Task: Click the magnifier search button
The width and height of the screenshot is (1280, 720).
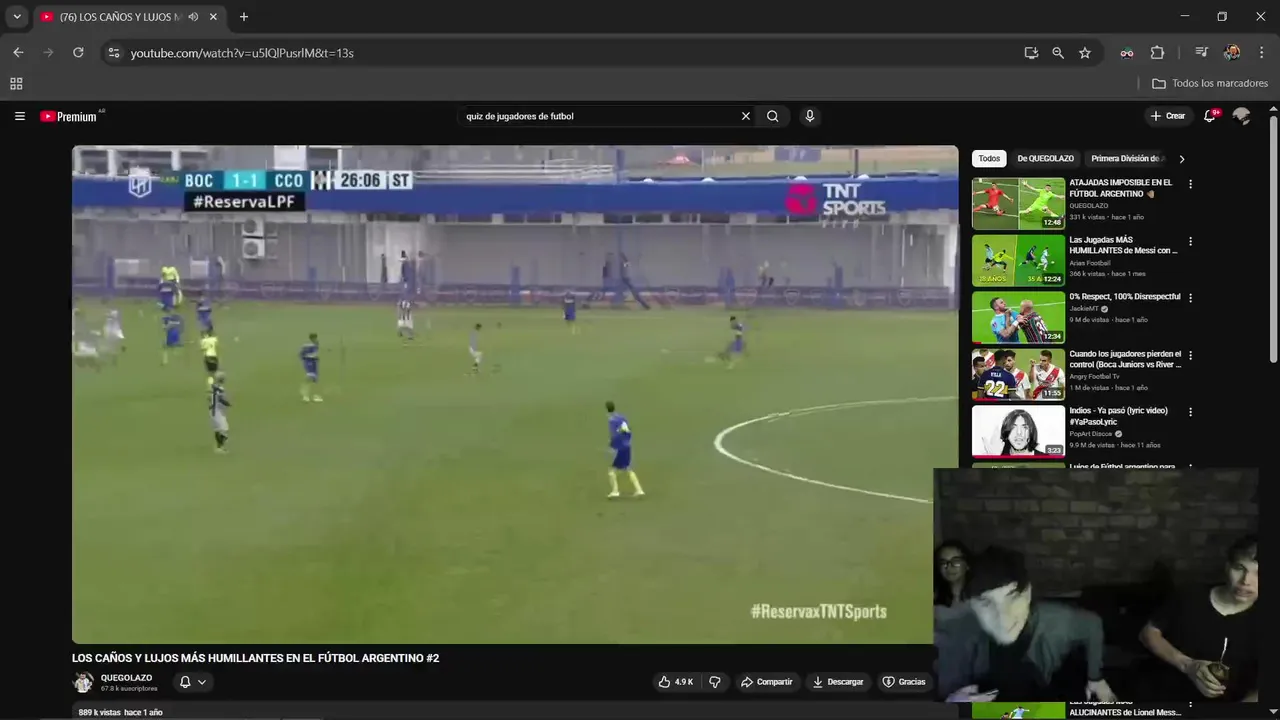Action: [x=773, y=116]
